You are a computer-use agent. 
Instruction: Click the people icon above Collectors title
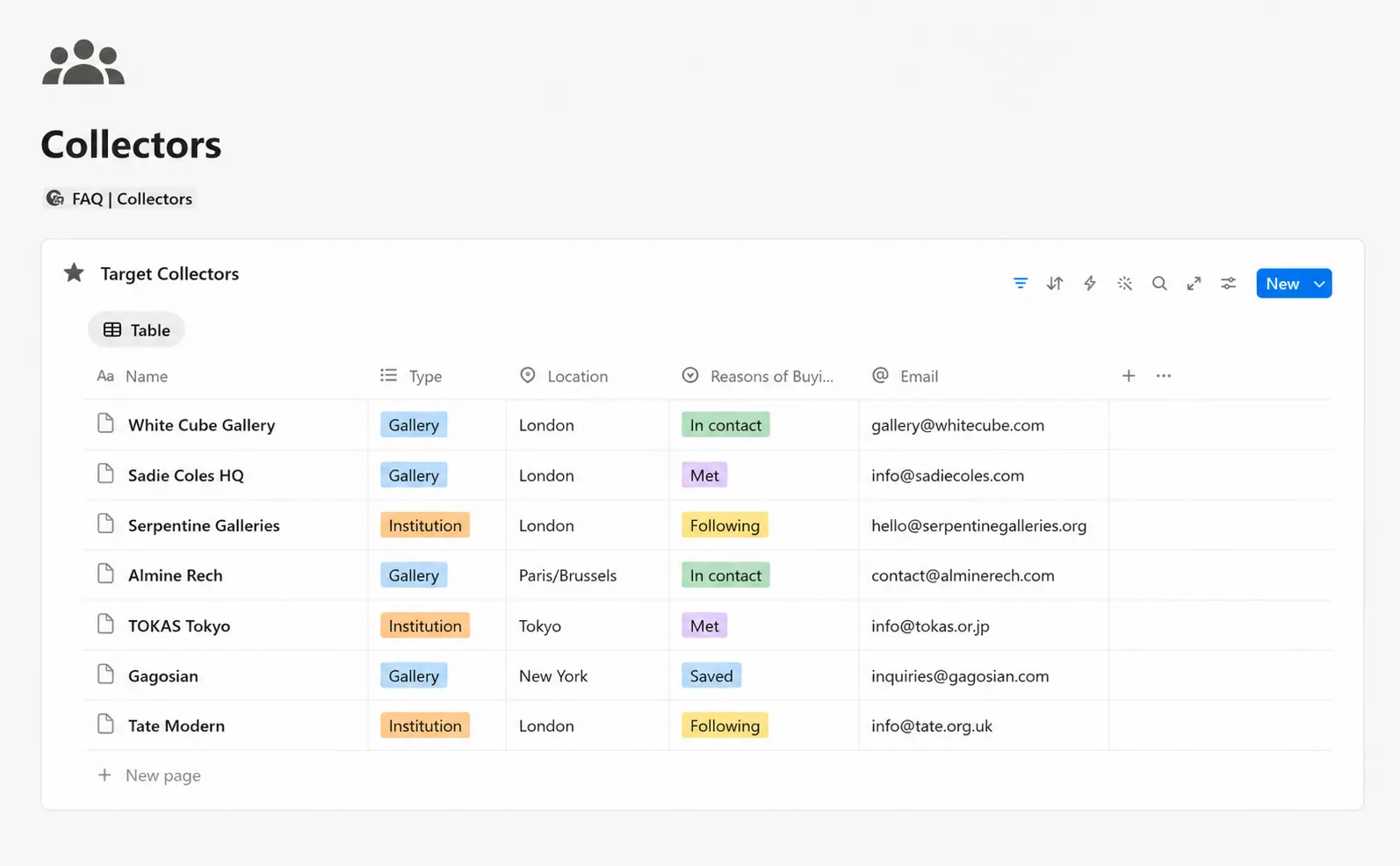[x=83, y=61]
